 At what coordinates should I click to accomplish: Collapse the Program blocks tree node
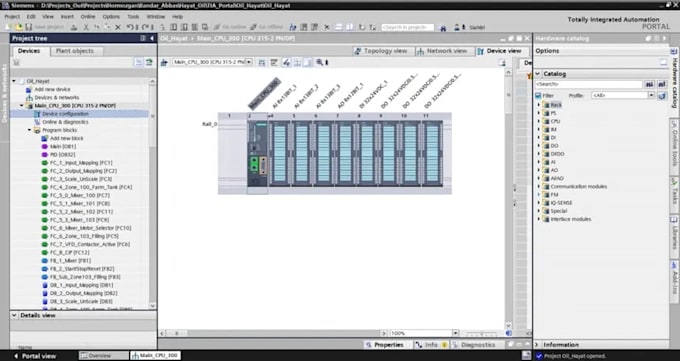pyautogui.click(x=29, y=130)
